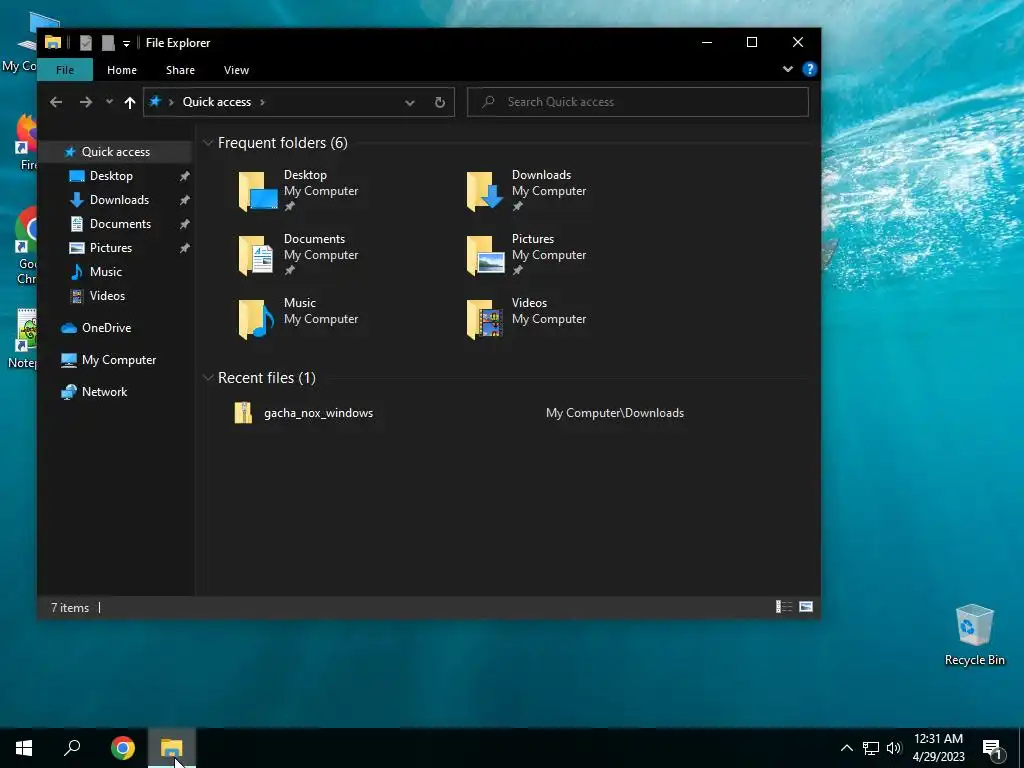The height and width of the screenshot is (768, 1024).
Task: Open the taskbar clock and date
Action: [938, 748]
